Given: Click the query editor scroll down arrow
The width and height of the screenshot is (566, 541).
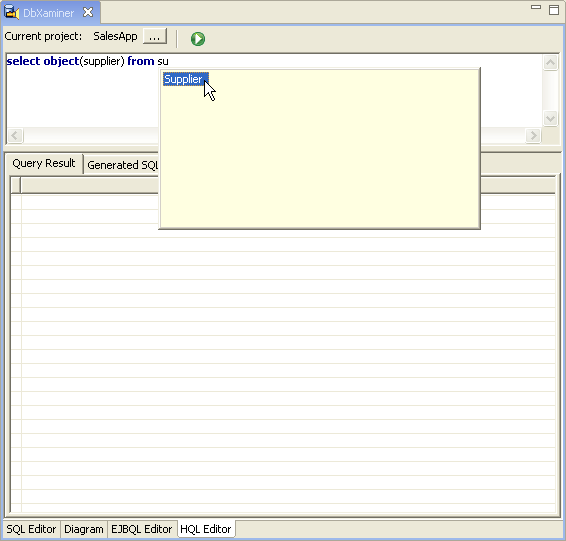Looking at the screenshot, I should point(550,118).
